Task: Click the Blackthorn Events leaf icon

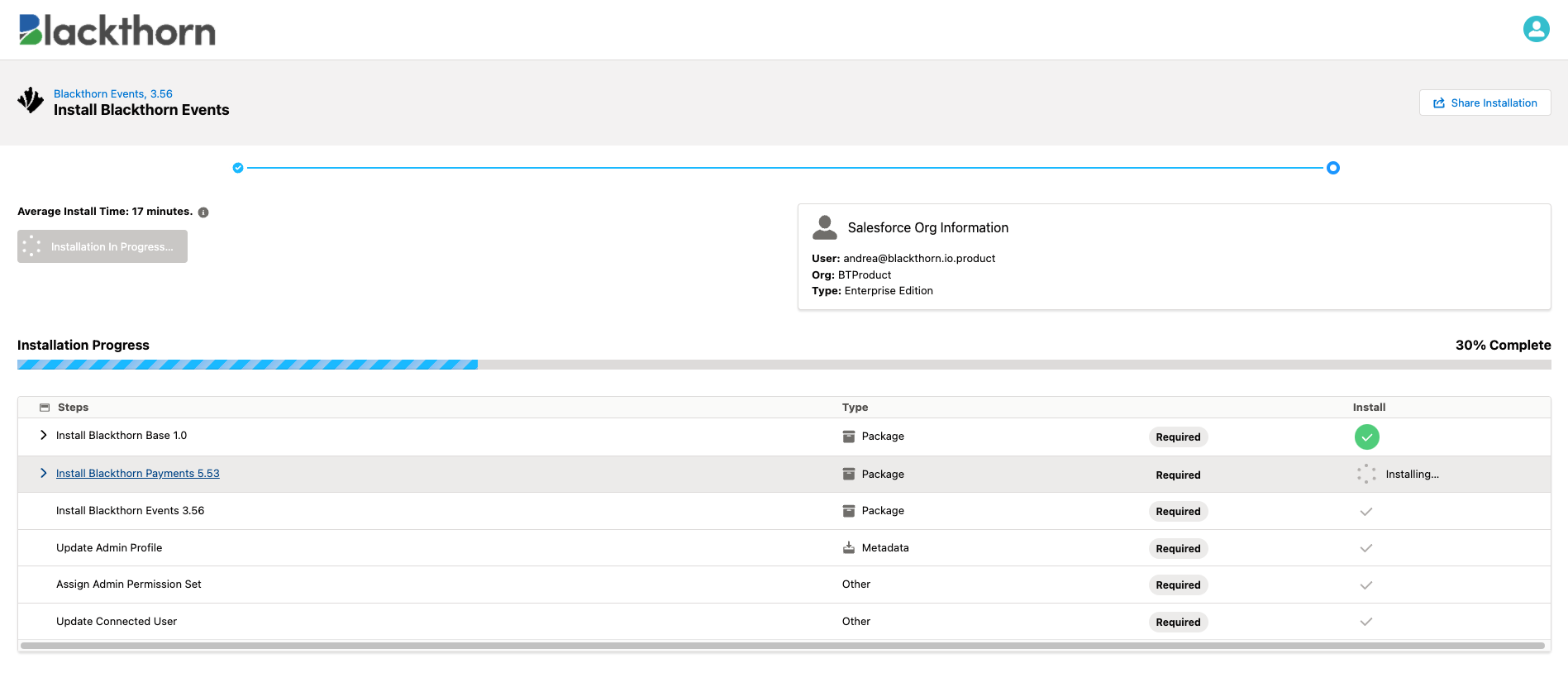Action: tap(31, 100)
